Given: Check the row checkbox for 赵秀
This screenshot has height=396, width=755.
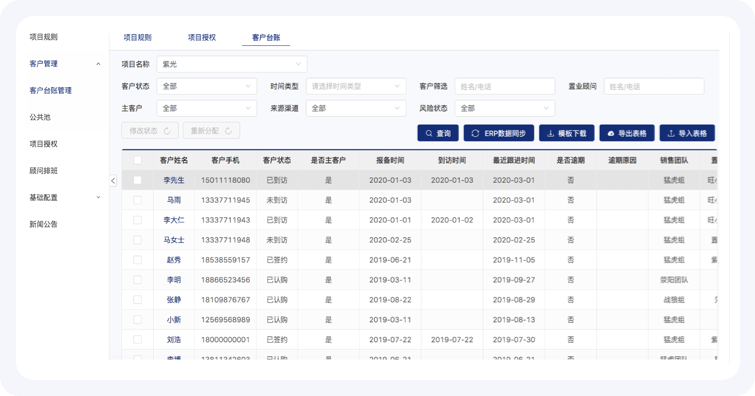Looking at the screenshot, I should point(137,260).
